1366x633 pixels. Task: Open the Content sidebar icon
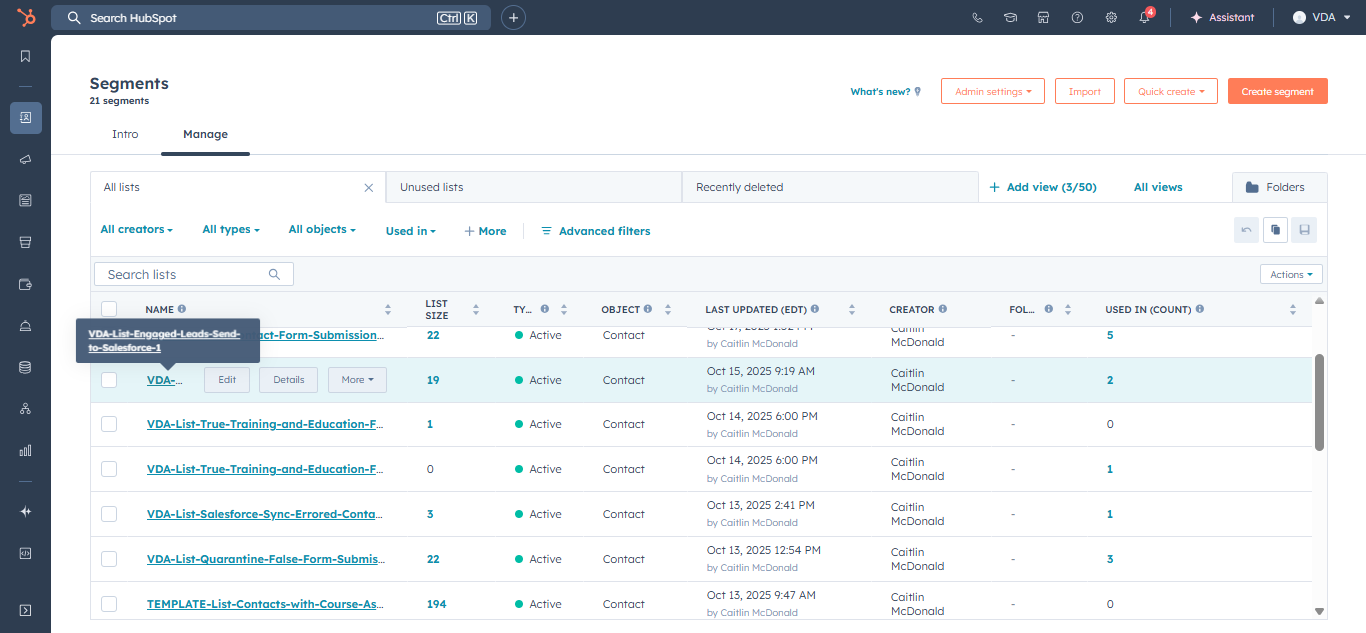point(25,200)
